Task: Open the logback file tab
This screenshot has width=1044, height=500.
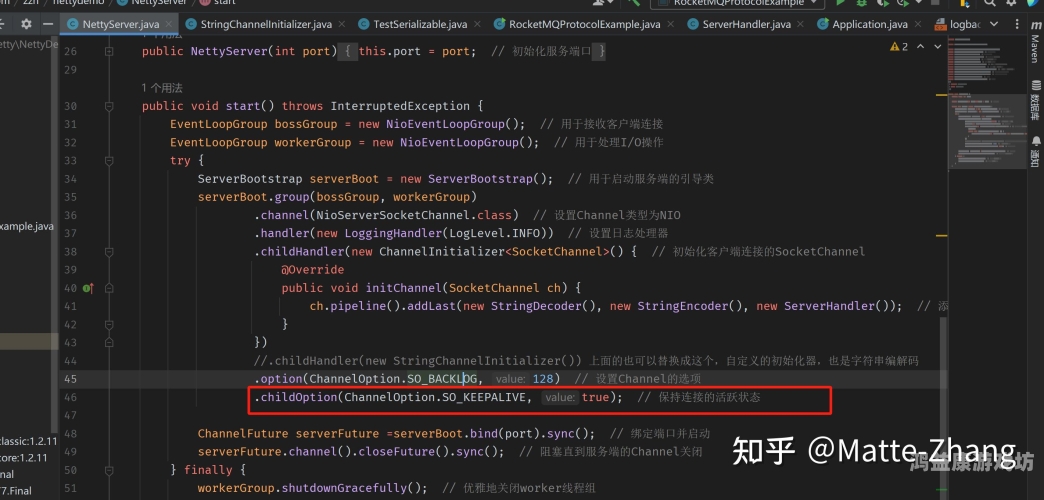Action: tap(958, 25)
